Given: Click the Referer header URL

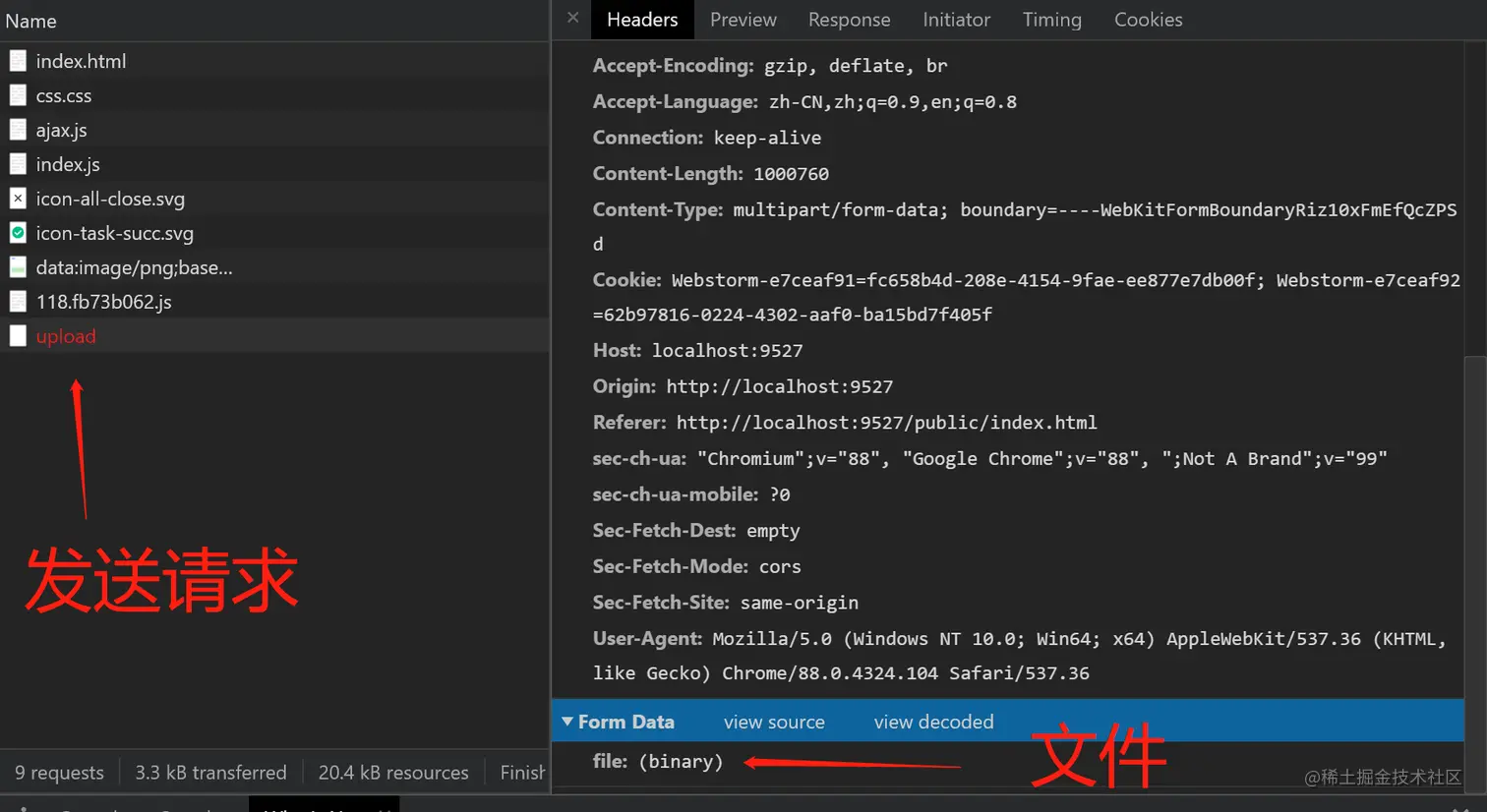Looking at the screenshot, I should 886,423.
